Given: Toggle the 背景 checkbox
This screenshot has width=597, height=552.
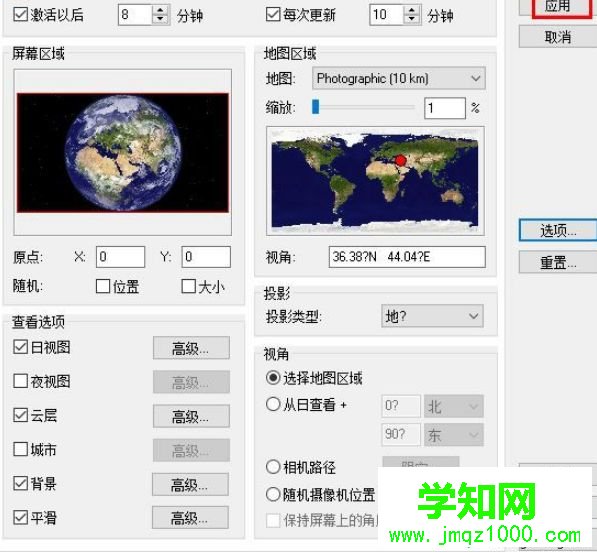Looking at the screenshot, I should pyautogui.click(x=20, y=483).
